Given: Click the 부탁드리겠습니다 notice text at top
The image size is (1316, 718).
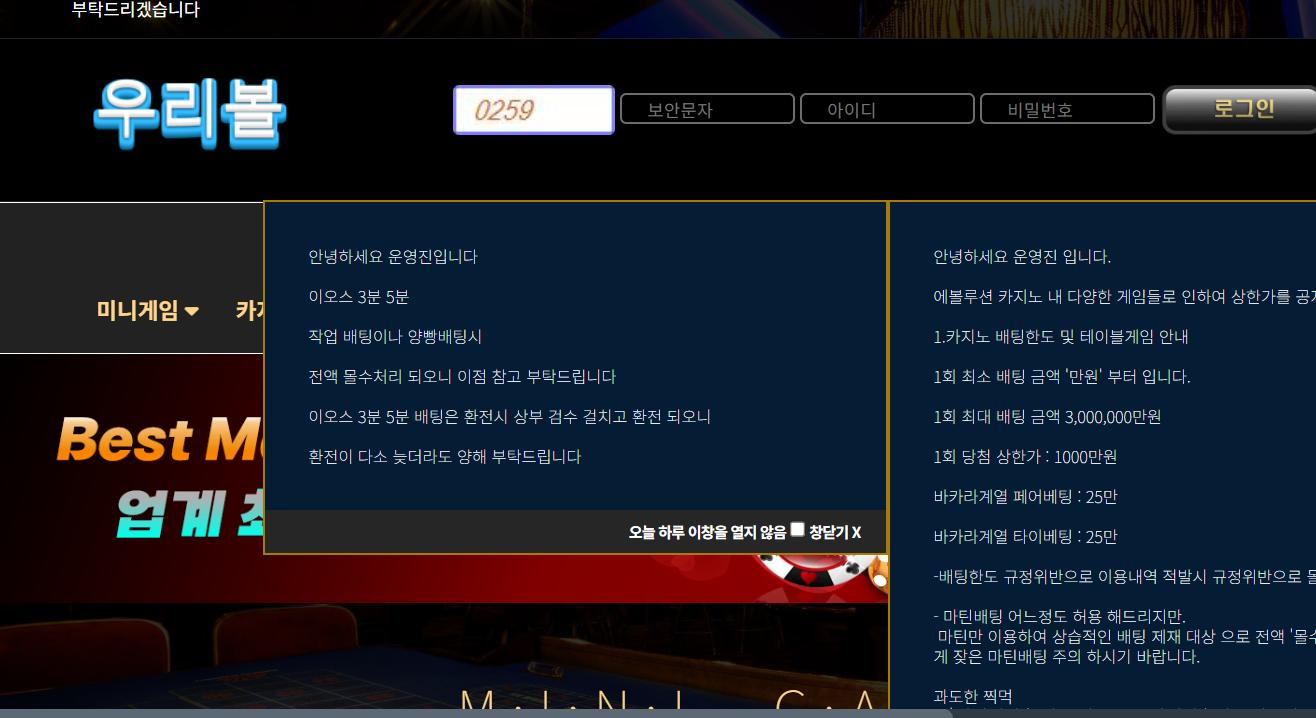Looking at the screenshot, I should (x=136, y=10).
